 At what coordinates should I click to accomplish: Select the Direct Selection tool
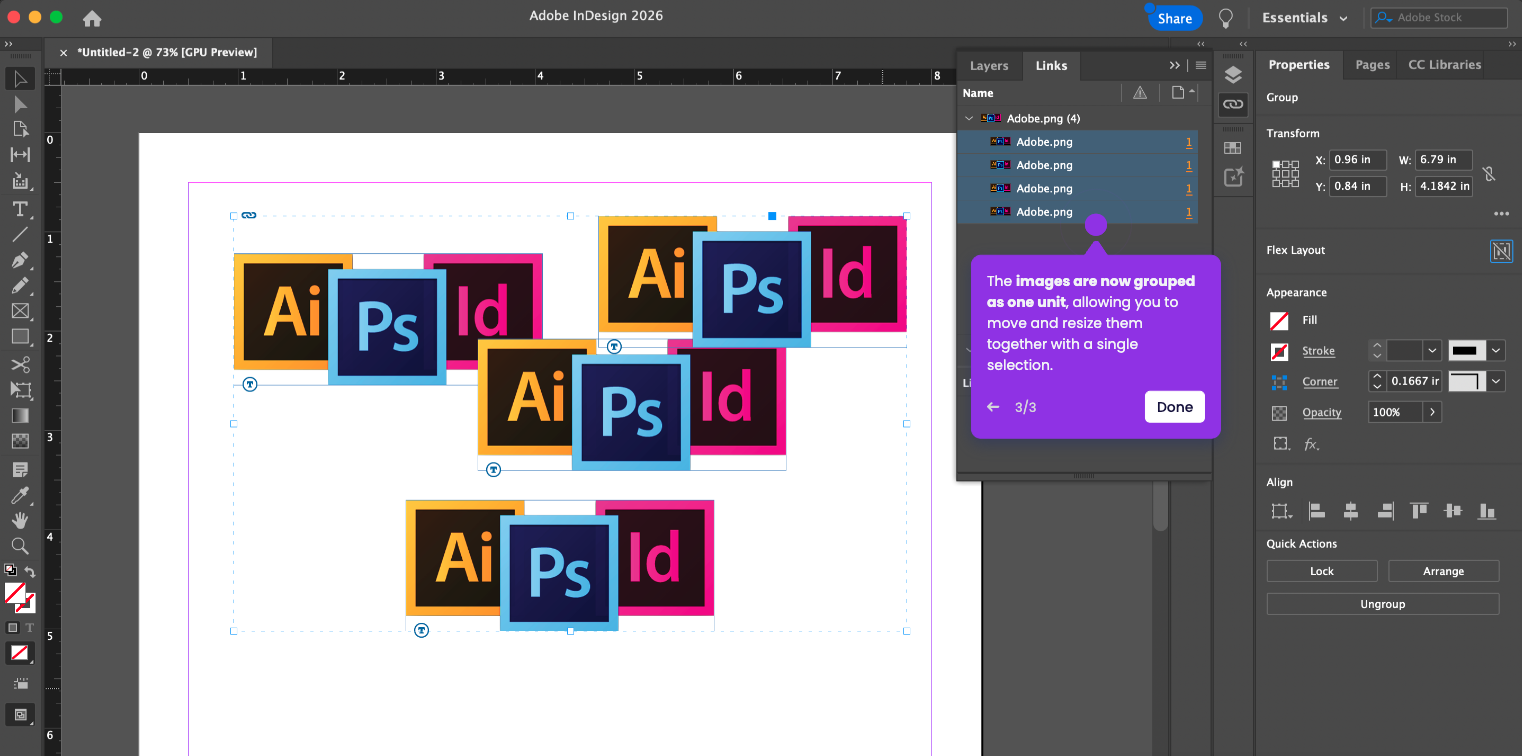point(20,104)
